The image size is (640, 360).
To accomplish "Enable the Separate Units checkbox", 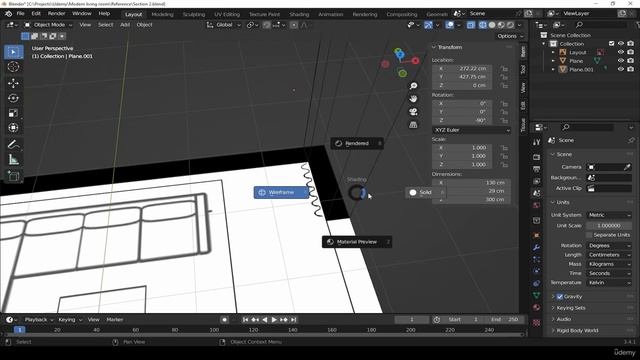I will click(x=589, y=235).
